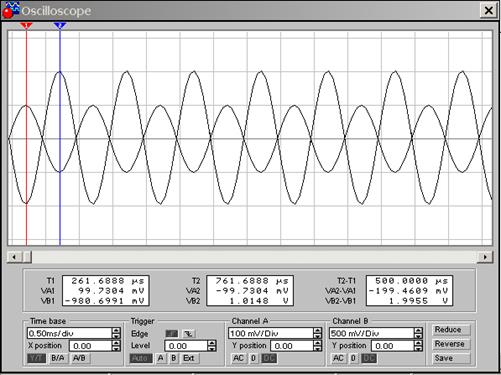Adjust Channel A 100 mV/Div spinner
This screenshot has height=375, width=501.
tap(318, 333)
